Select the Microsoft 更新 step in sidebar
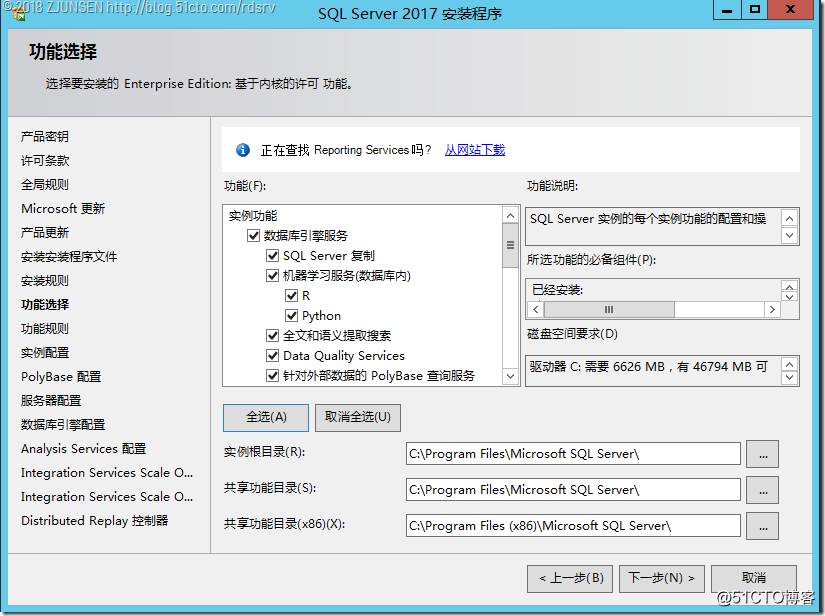 (63, 209)
